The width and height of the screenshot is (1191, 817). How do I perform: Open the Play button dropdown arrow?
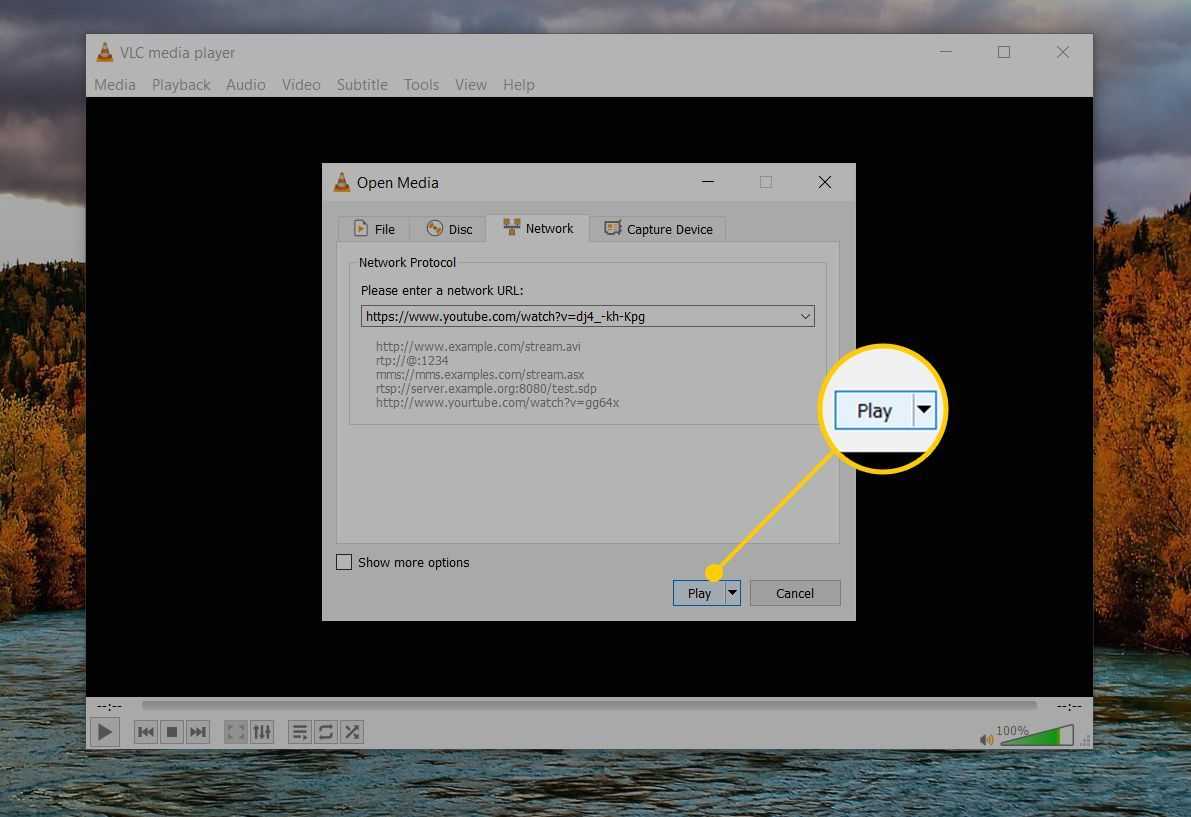[732, 593]
